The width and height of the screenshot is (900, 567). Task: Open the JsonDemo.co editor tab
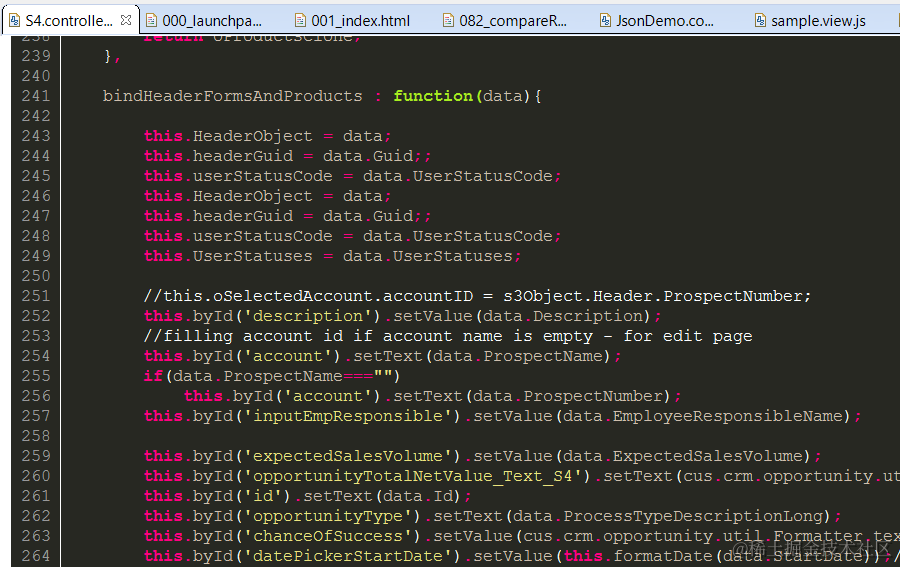pos(658,21)
